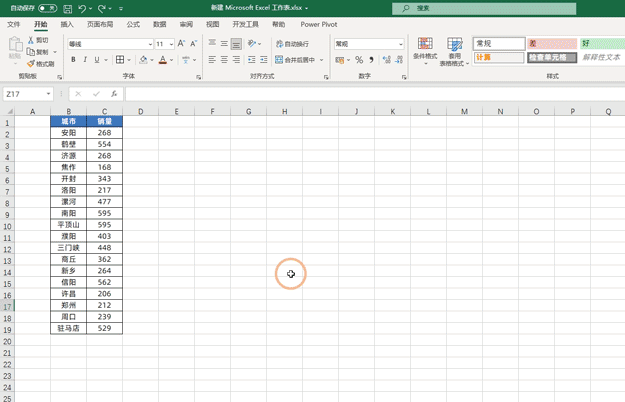Open the 文件 (File) menu tab
This screenshot has height=402, width=625.
click(x=14, y=24)
